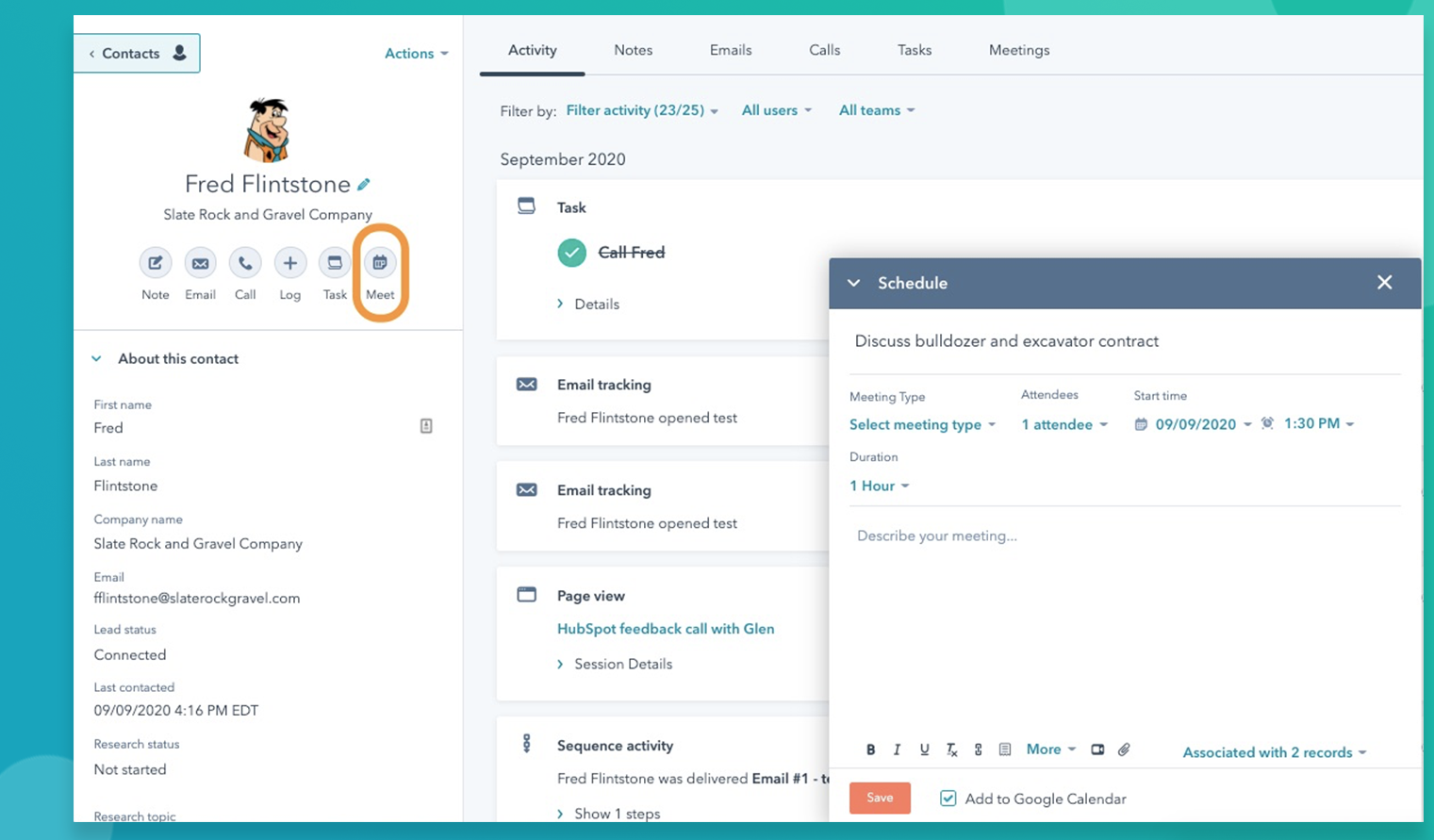Edit contact name with pencil icon
The height and width of the screenshot is (840, 1434).
[364, 184]
